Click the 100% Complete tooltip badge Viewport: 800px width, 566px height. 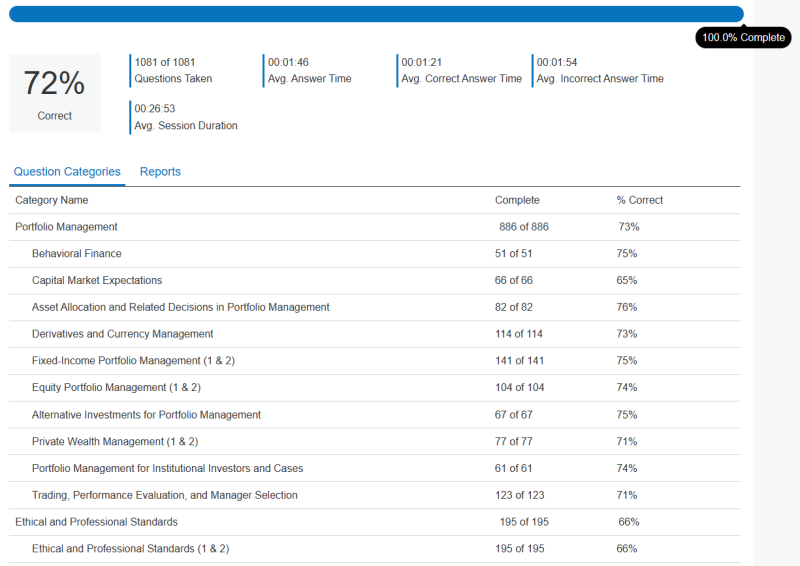(743, 37)
